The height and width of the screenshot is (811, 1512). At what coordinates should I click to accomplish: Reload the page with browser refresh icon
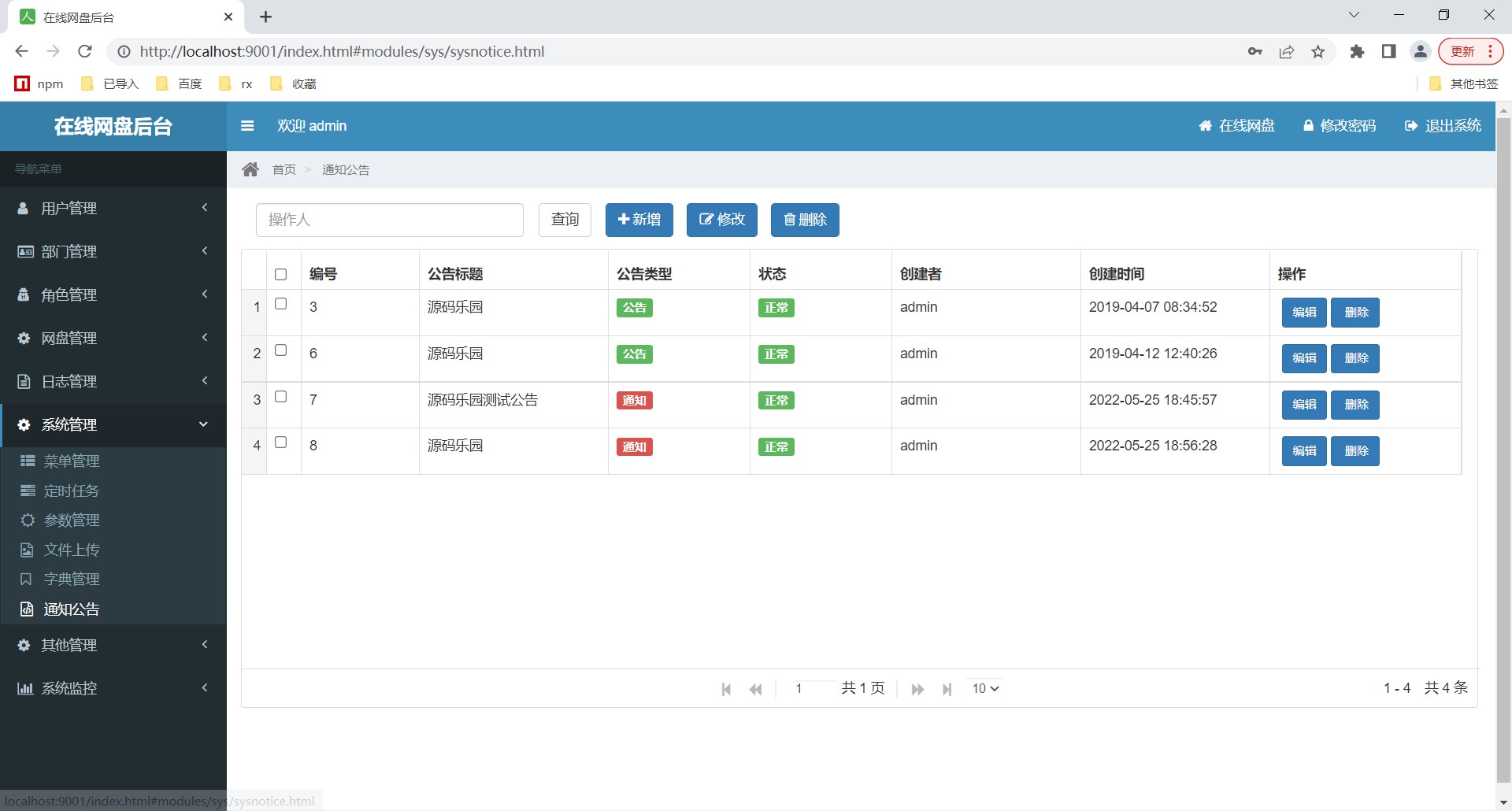click(x=85, y=51)
